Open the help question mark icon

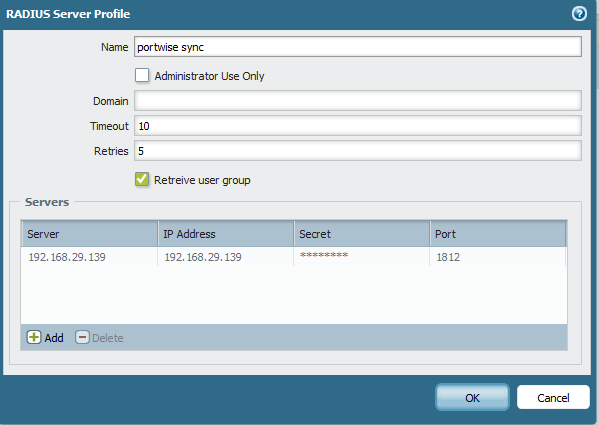(579, 14)
